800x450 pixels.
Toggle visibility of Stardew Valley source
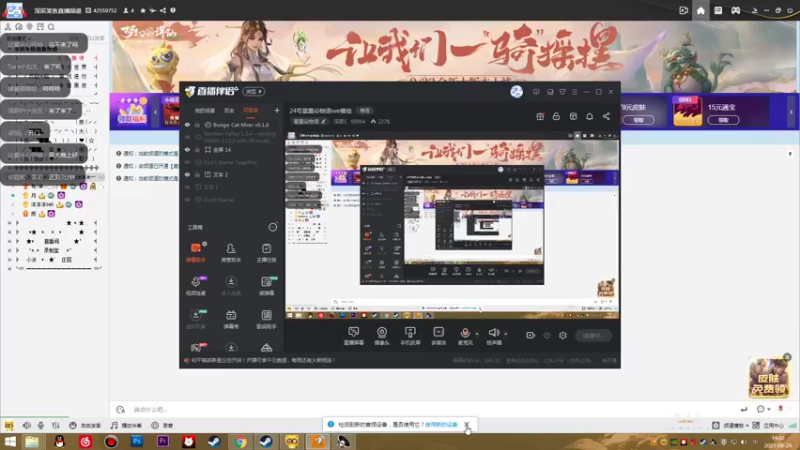click(187, 137)
